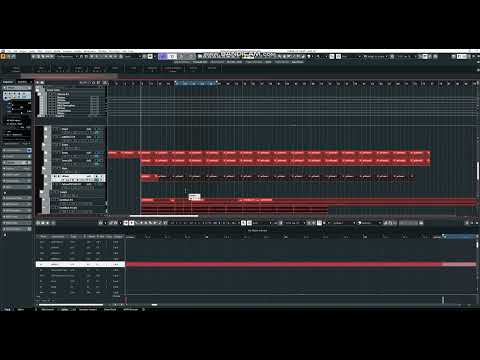This screenshot has width=480, height=360.
Task: Select the highlighted track in the track list
Action: coord(78,178)
